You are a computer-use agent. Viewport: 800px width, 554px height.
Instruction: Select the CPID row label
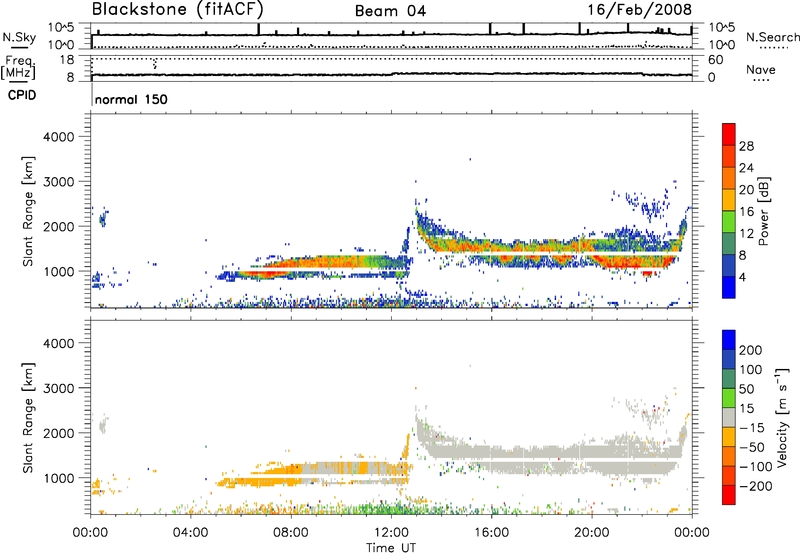pos(22,95)
